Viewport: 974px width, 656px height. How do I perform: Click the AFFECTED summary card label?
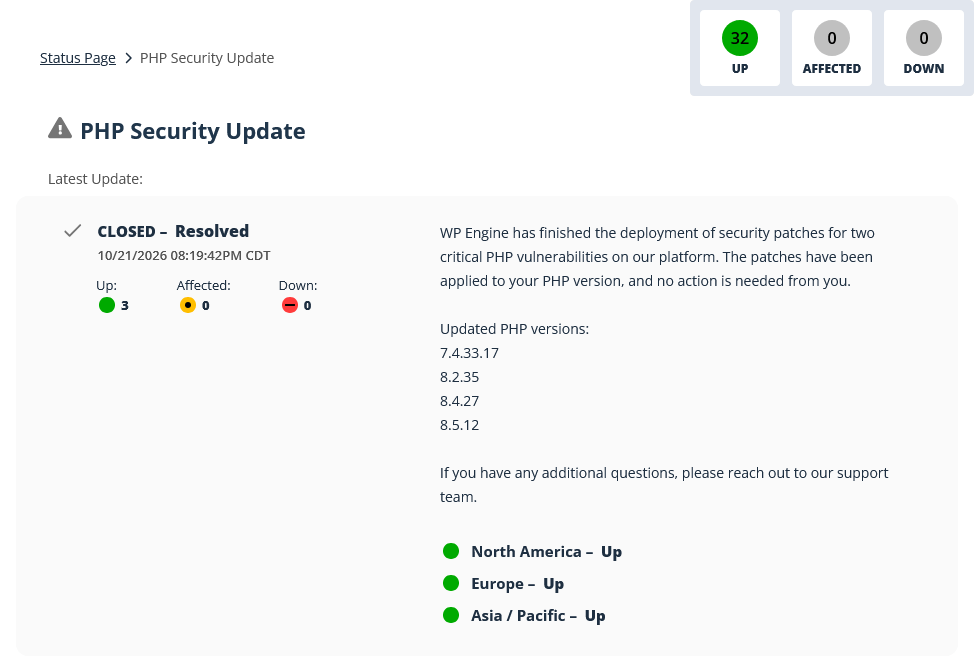click(x=832, y=68)
